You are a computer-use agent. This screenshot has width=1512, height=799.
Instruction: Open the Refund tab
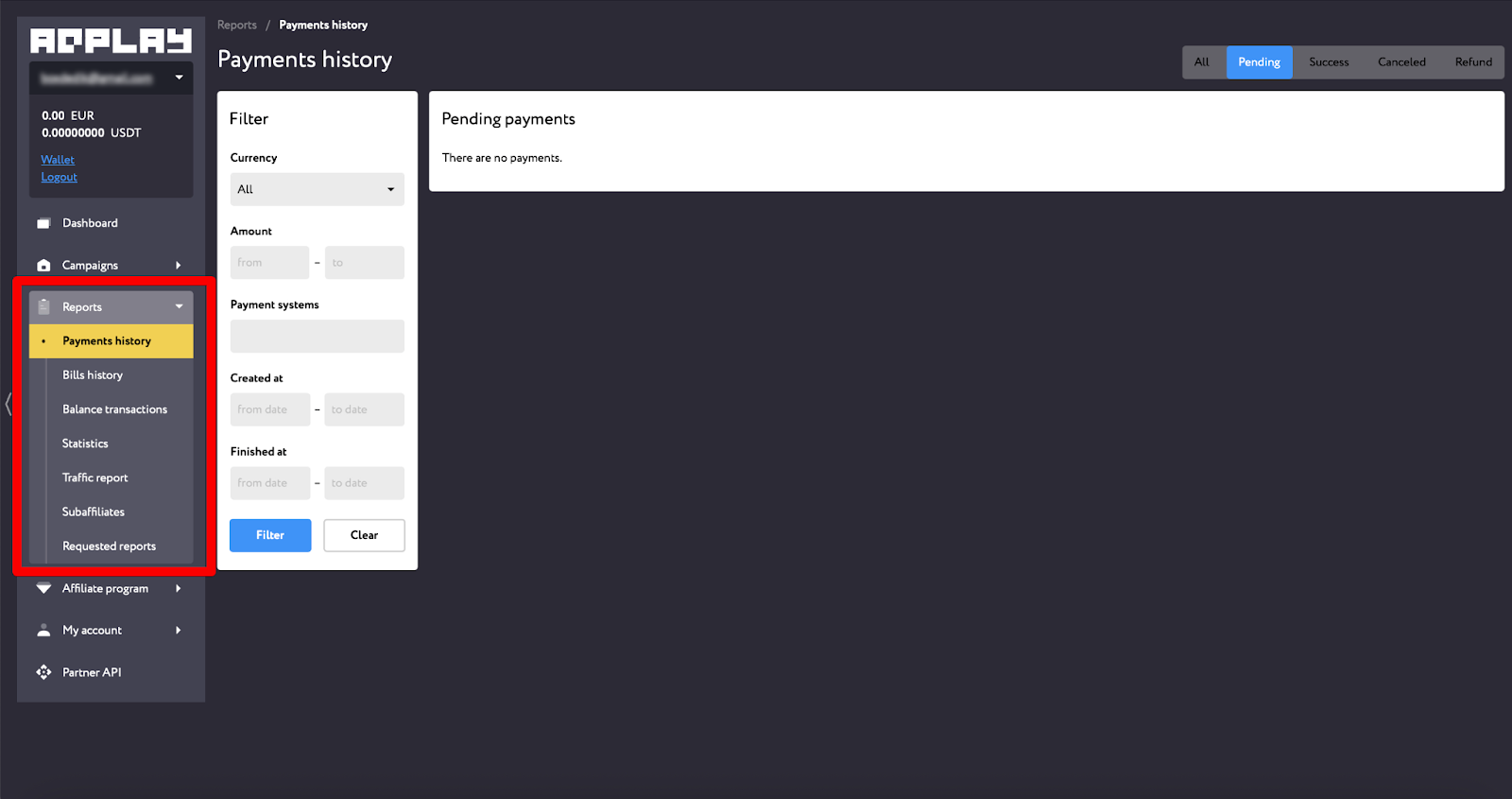click(1473, 62)
